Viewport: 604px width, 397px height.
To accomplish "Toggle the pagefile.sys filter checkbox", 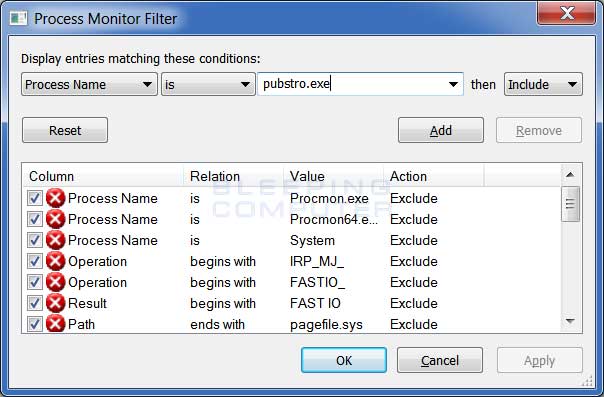I will point(35,324).
